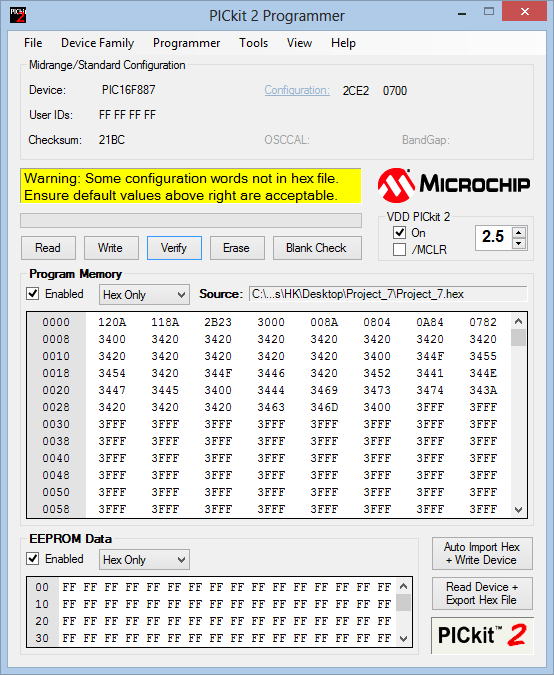Uncheck EEPROM Data Enabled checkbox
The width and height of the screenshot is (554, 676).
click(x=33, y=559)
